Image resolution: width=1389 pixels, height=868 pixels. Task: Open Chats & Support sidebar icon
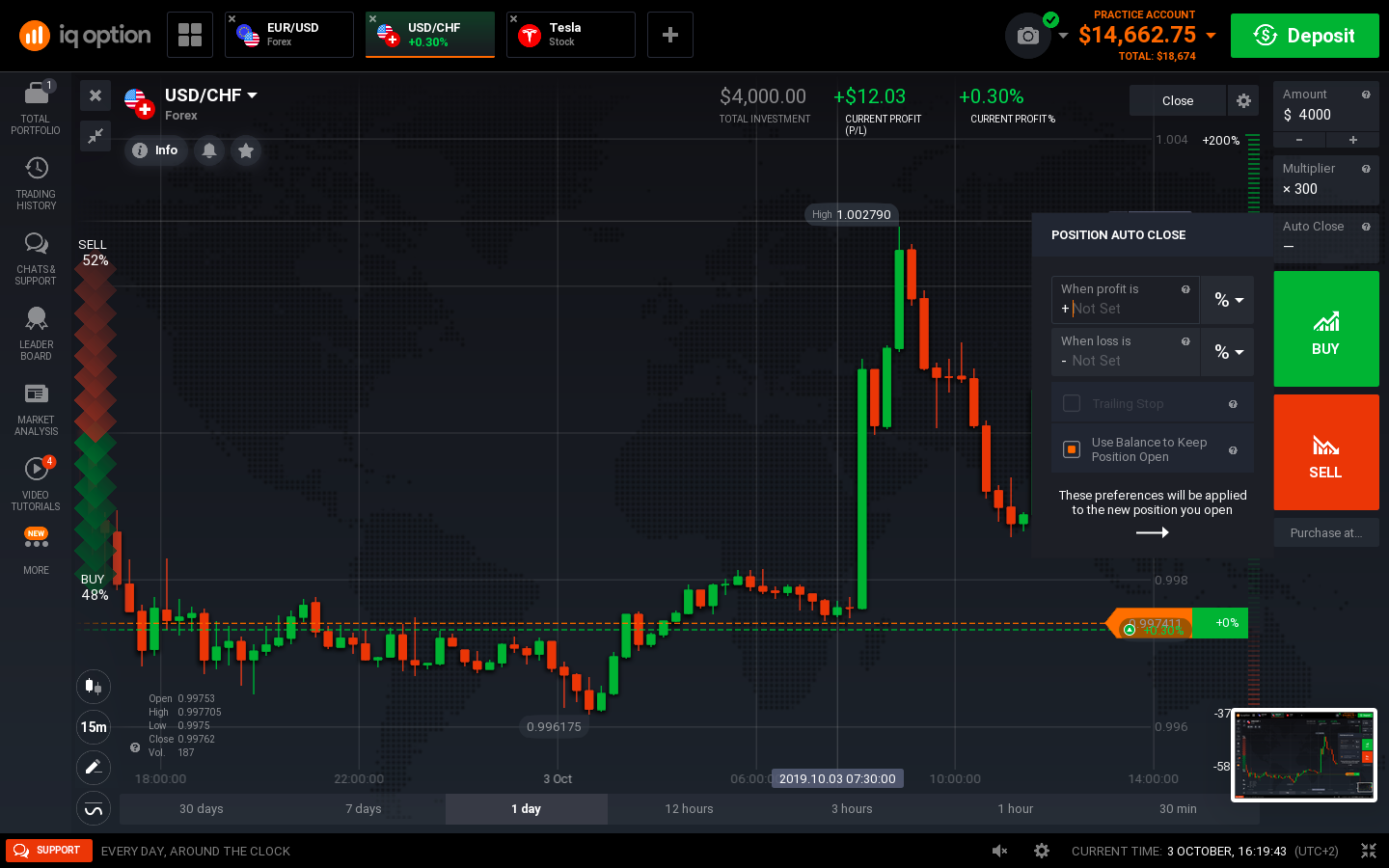point(36,258)
